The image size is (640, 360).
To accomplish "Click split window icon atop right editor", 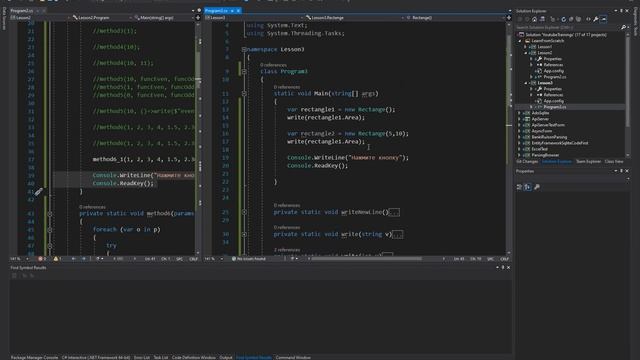I will [x=509, y=18].
